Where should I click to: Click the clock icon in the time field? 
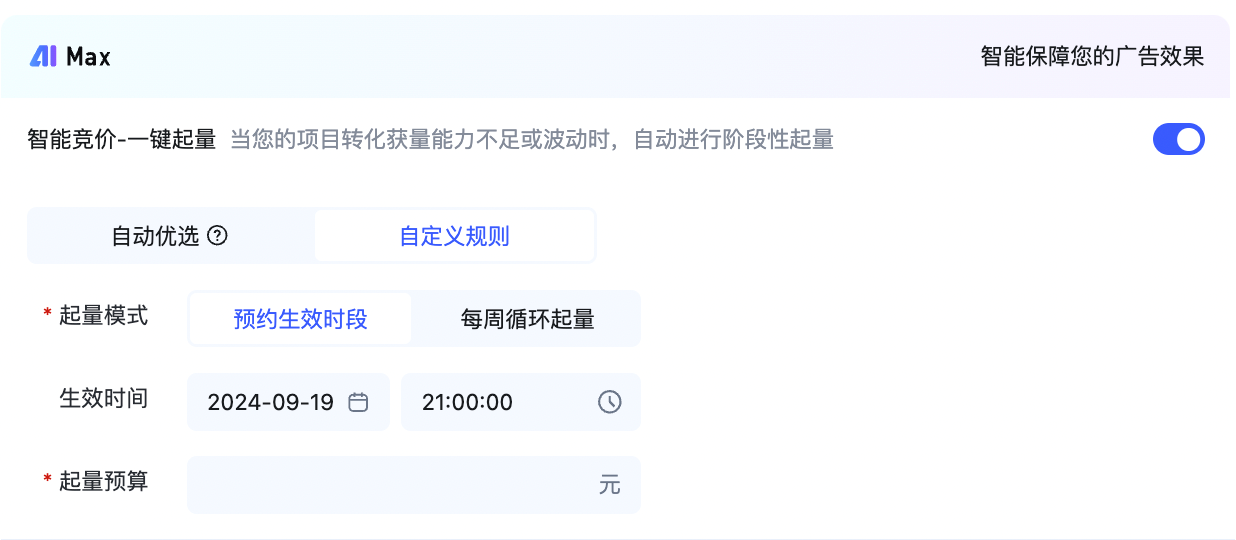pyautogui.click(x=609, y=402)
